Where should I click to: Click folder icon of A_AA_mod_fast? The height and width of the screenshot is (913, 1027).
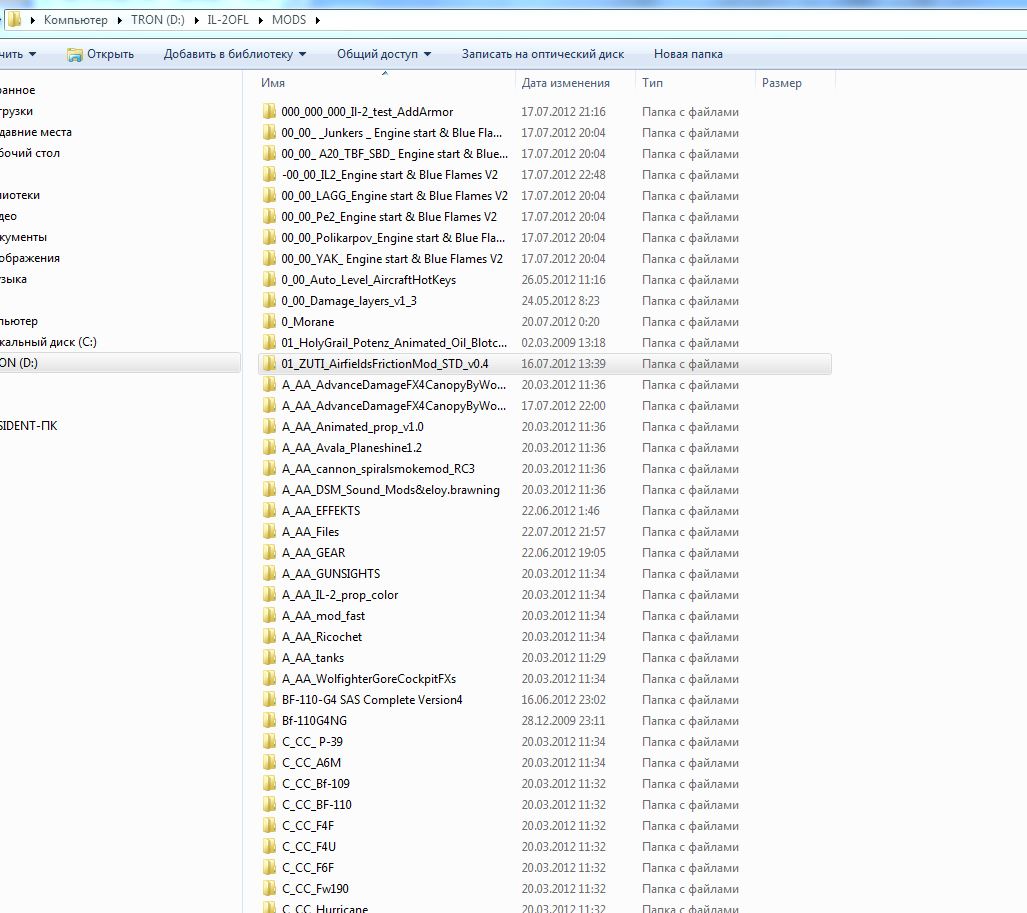pos(269,616)
